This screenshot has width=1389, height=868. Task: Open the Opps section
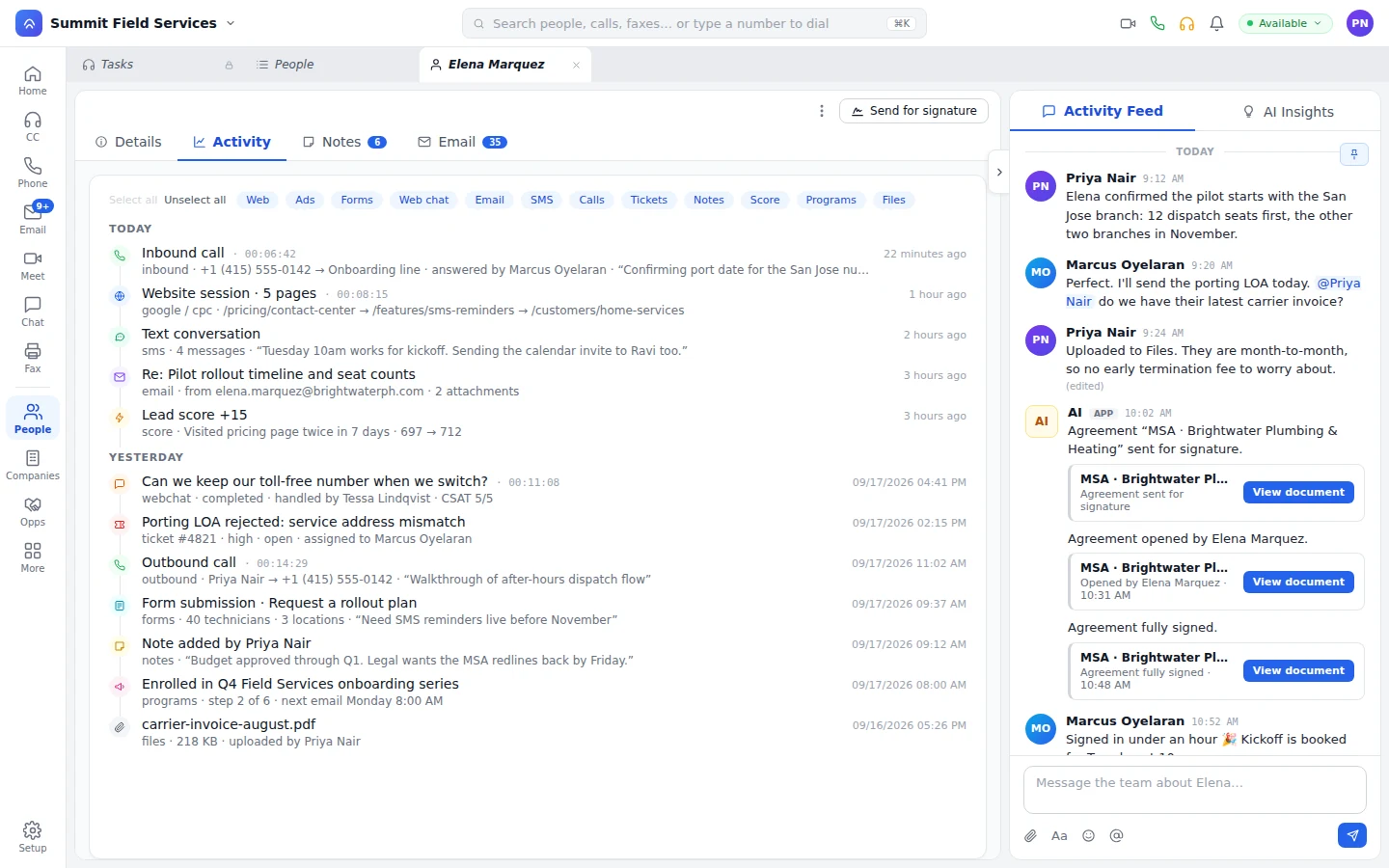tap(33, 512)
